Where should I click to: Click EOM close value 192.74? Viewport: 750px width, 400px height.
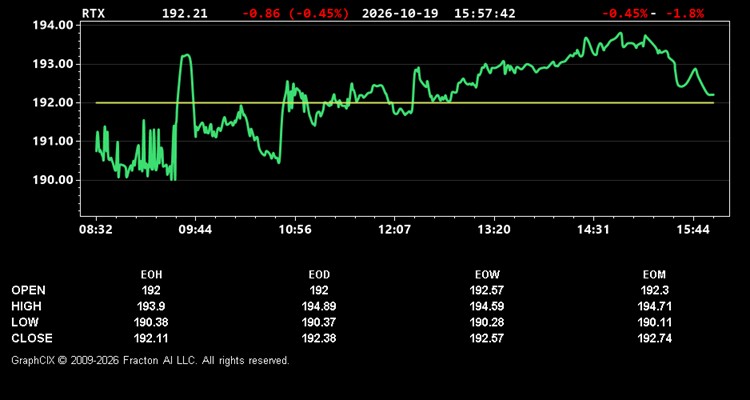(654, 338)
